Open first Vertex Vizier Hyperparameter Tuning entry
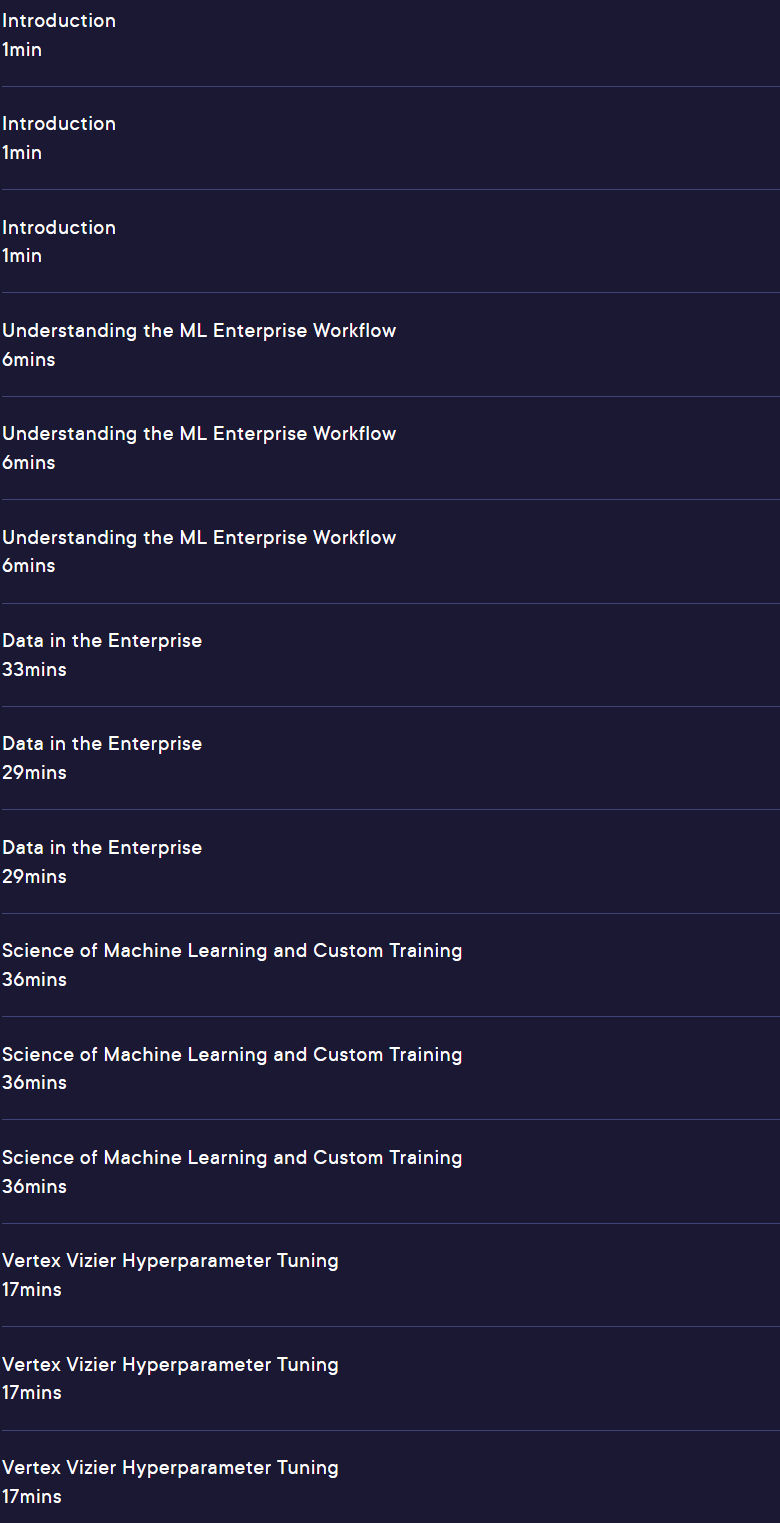780x1523 pixels. coord(170,1261)
